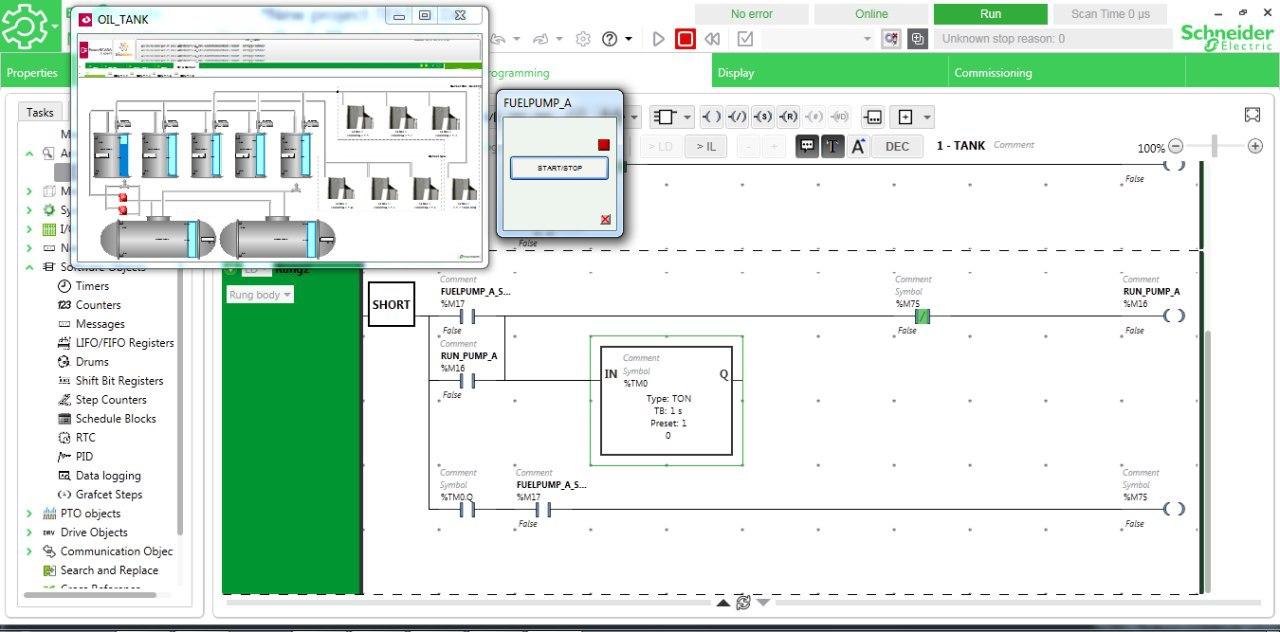The height and width of the screenshot is (632, 1280).
Task: Select the Negated Coil tool
Action: (x=739, y=117)
